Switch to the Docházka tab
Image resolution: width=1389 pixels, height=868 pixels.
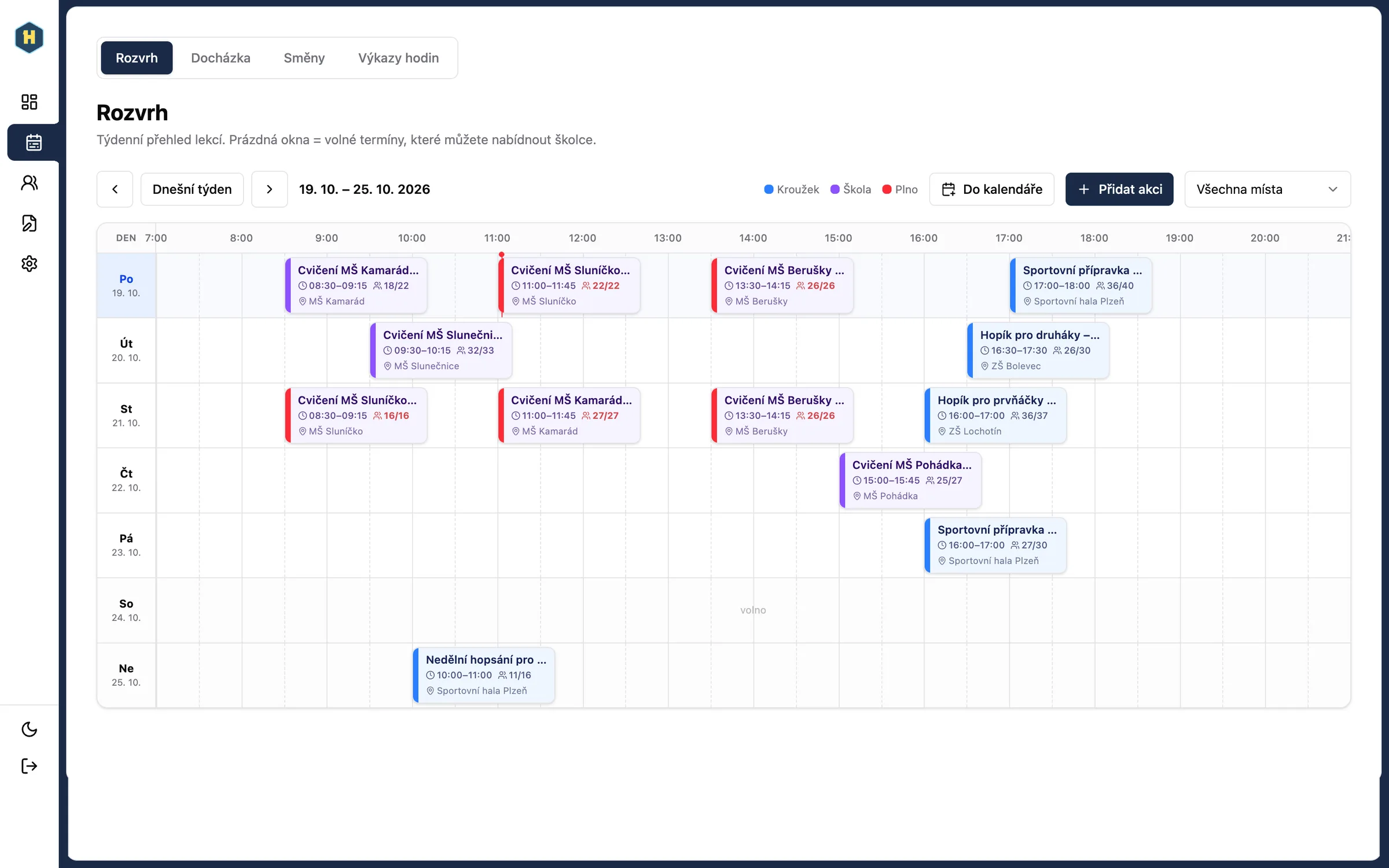(221, 58)
